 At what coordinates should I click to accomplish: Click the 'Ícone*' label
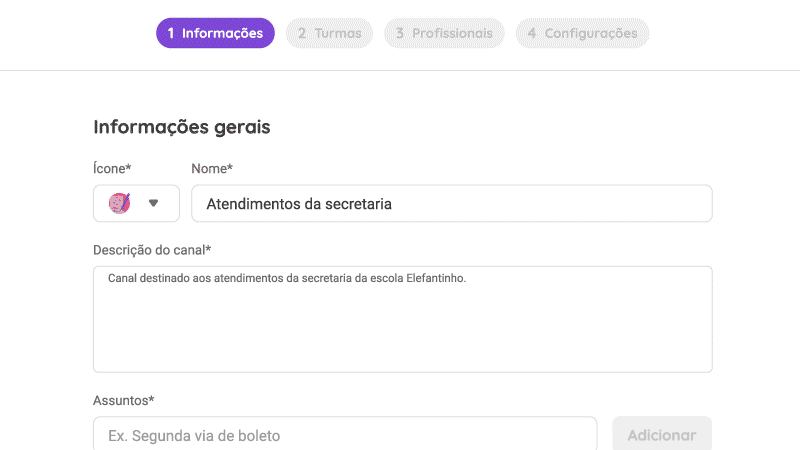(112, 168)
